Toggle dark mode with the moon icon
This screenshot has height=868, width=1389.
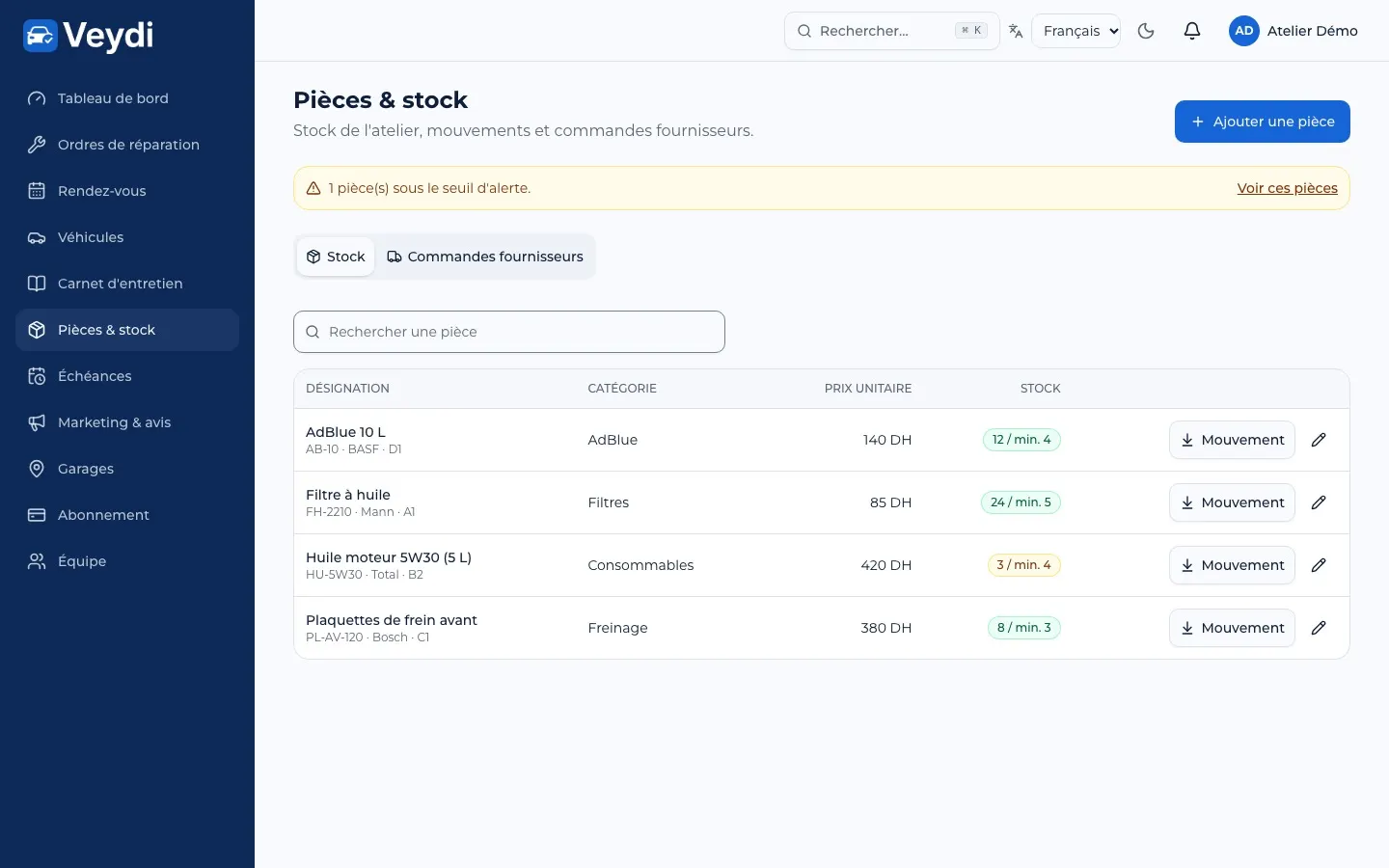[x=1146, y=31]
